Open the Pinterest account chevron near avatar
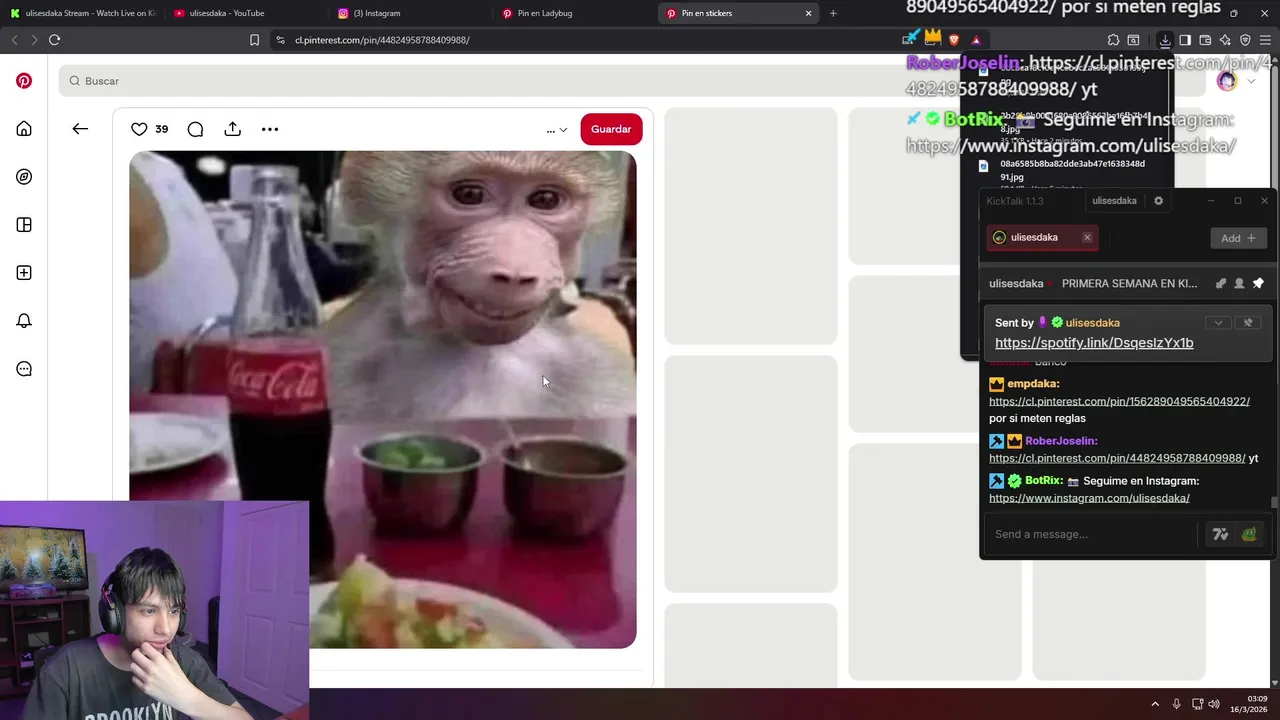 (x=1251, y=81)
